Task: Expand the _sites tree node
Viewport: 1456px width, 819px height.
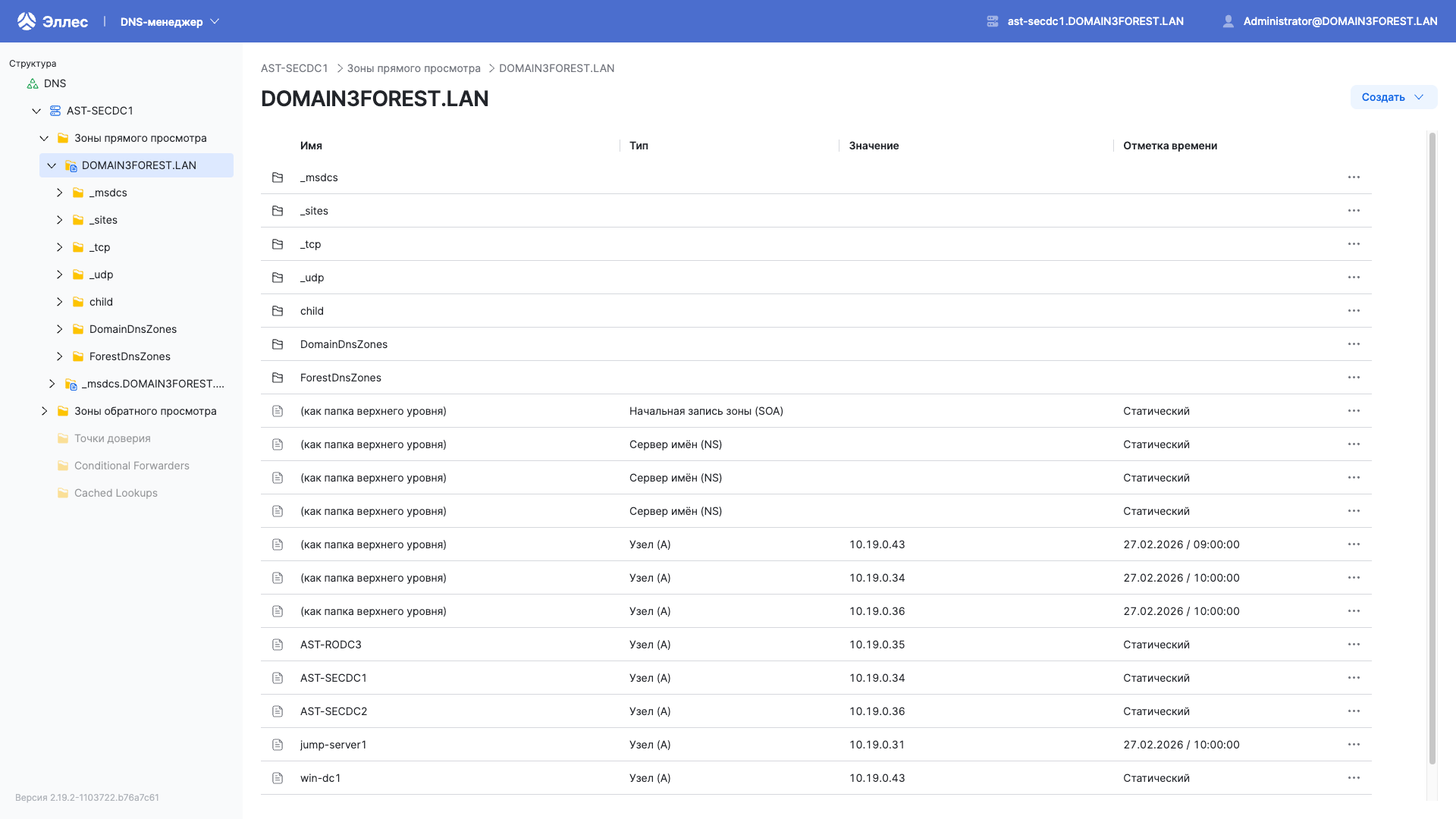Action: click(60, 220)
